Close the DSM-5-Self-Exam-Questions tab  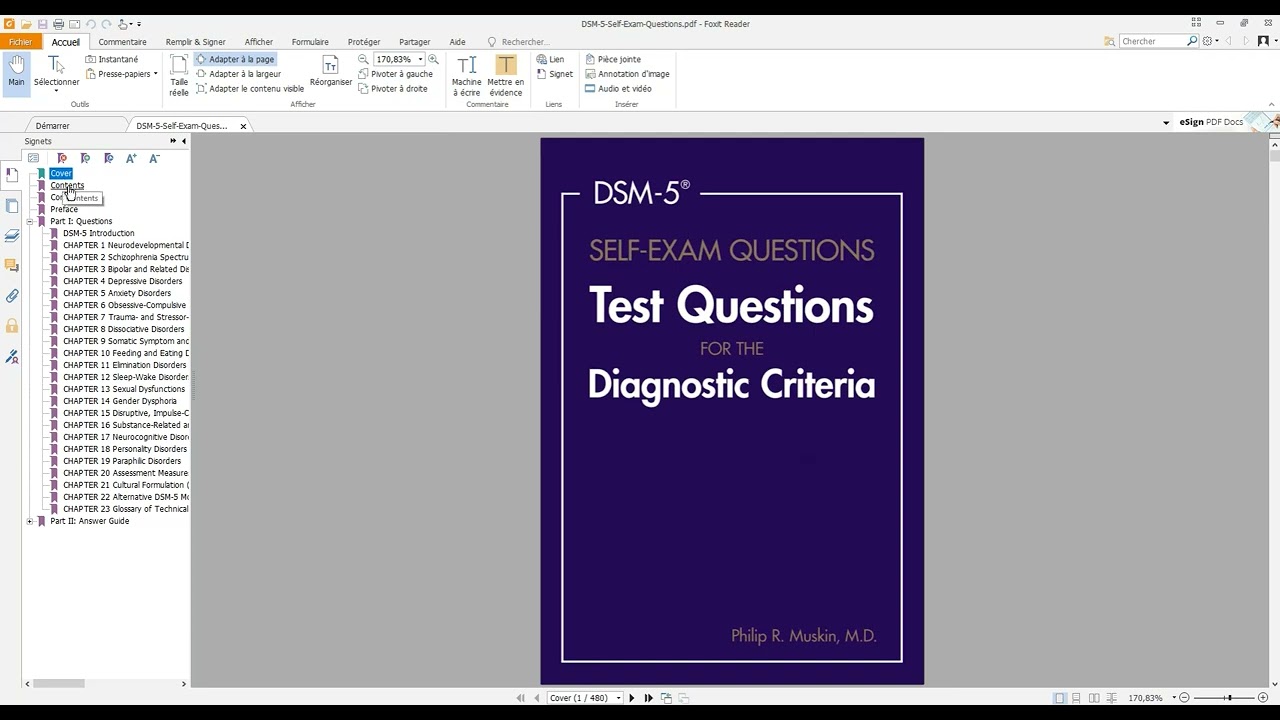[x=243, y=126]
